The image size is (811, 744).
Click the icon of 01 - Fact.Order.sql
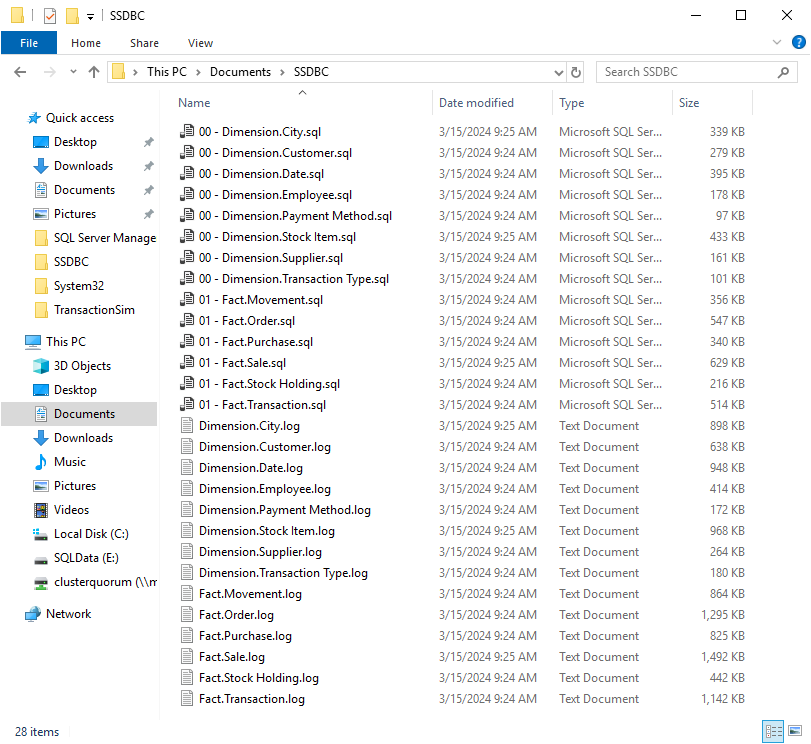187,321
